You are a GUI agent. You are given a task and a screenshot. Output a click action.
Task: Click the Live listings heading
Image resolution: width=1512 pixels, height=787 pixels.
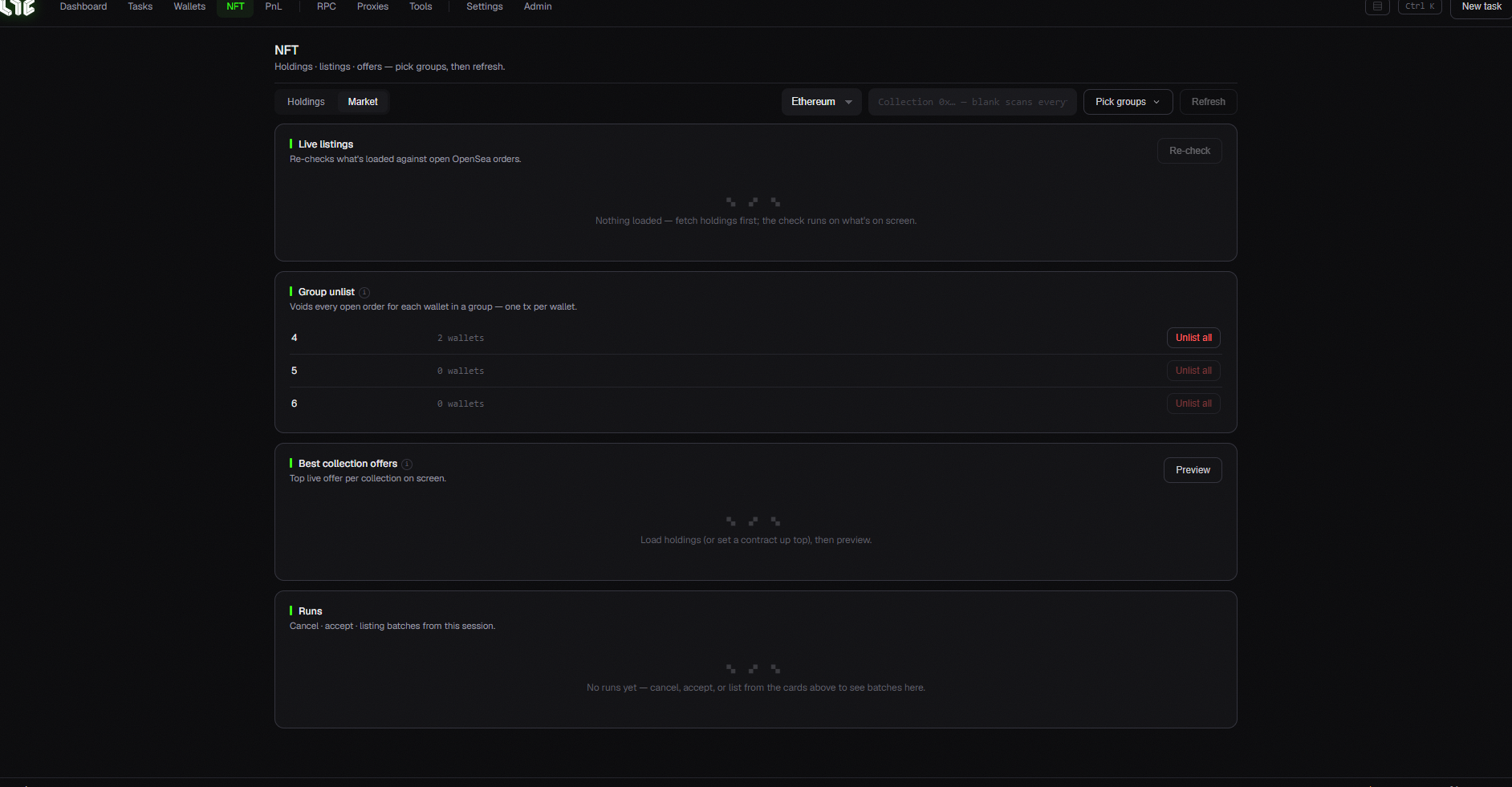[326, 144]
